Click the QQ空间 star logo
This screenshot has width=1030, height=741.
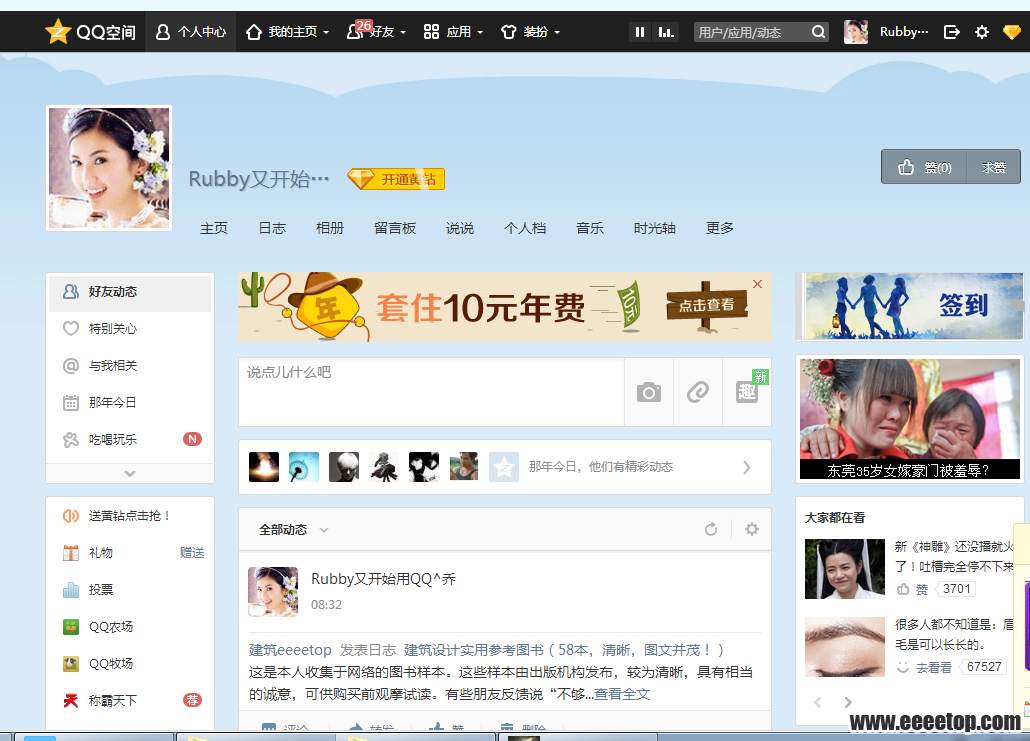pyautogui.click(x=58, y=32)
